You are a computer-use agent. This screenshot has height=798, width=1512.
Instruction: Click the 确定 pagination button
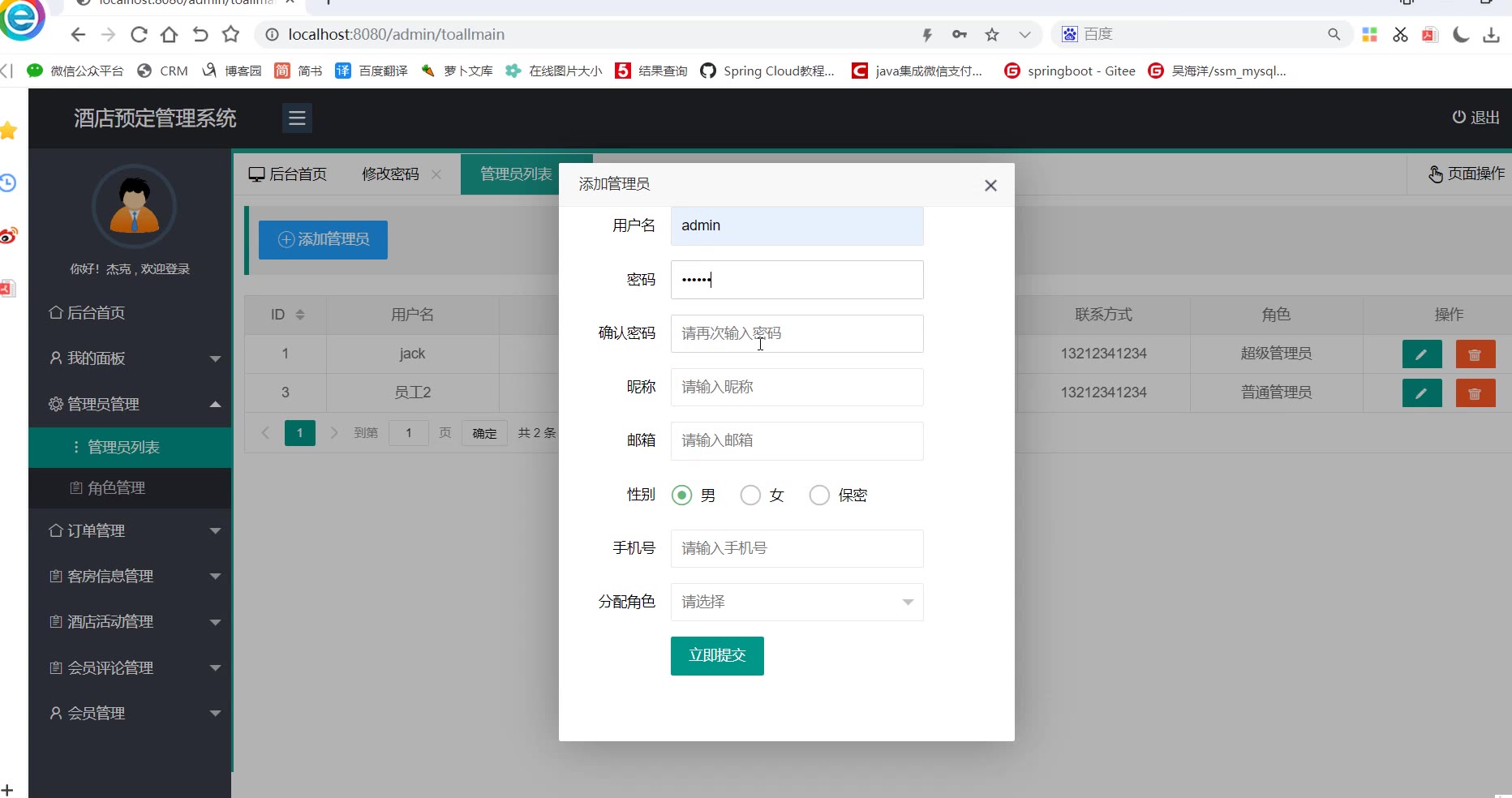tap(484, 433)
